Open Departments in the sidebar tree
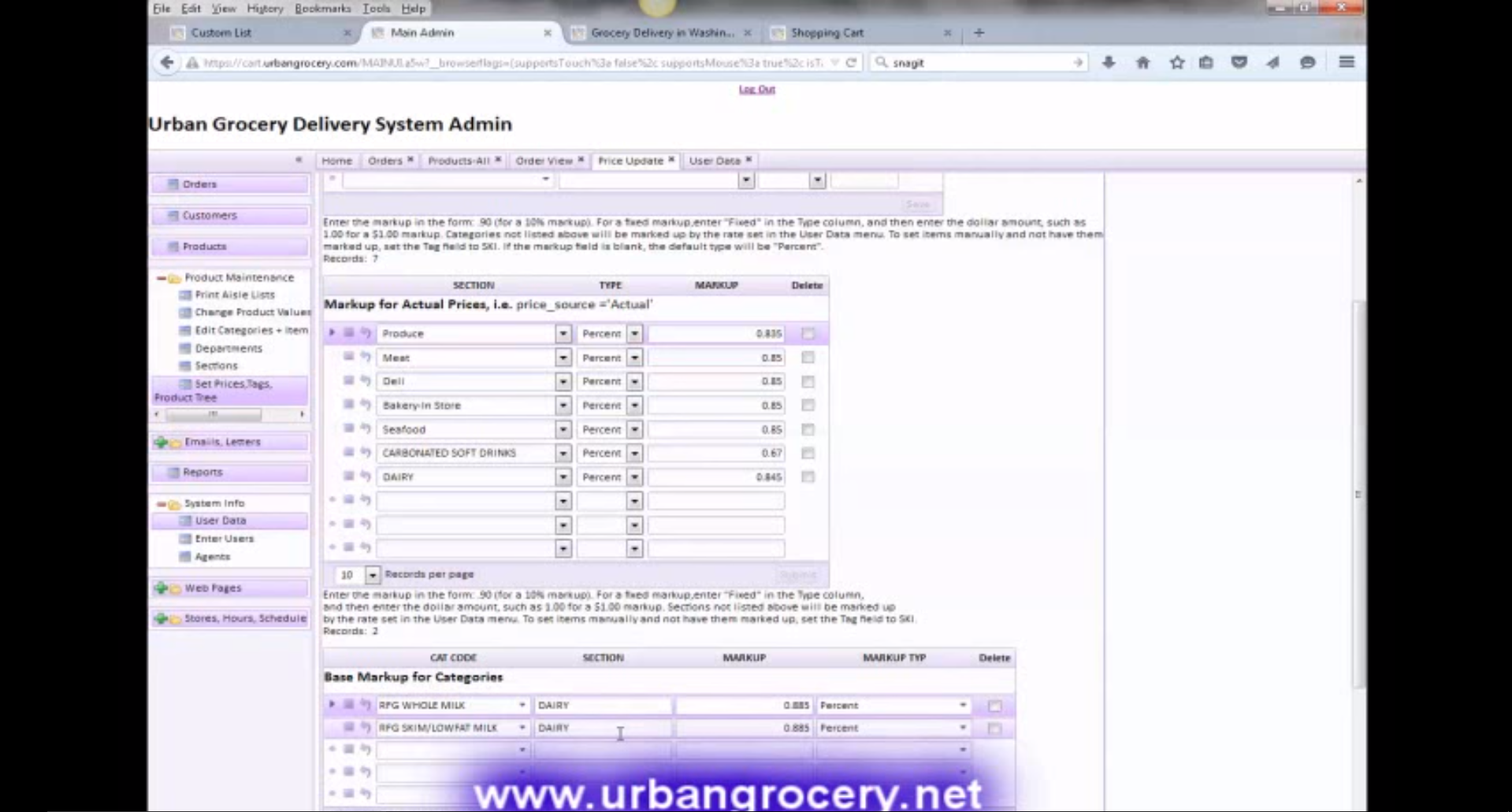This screenshot has width=1512, height=812. click(228, 348)
